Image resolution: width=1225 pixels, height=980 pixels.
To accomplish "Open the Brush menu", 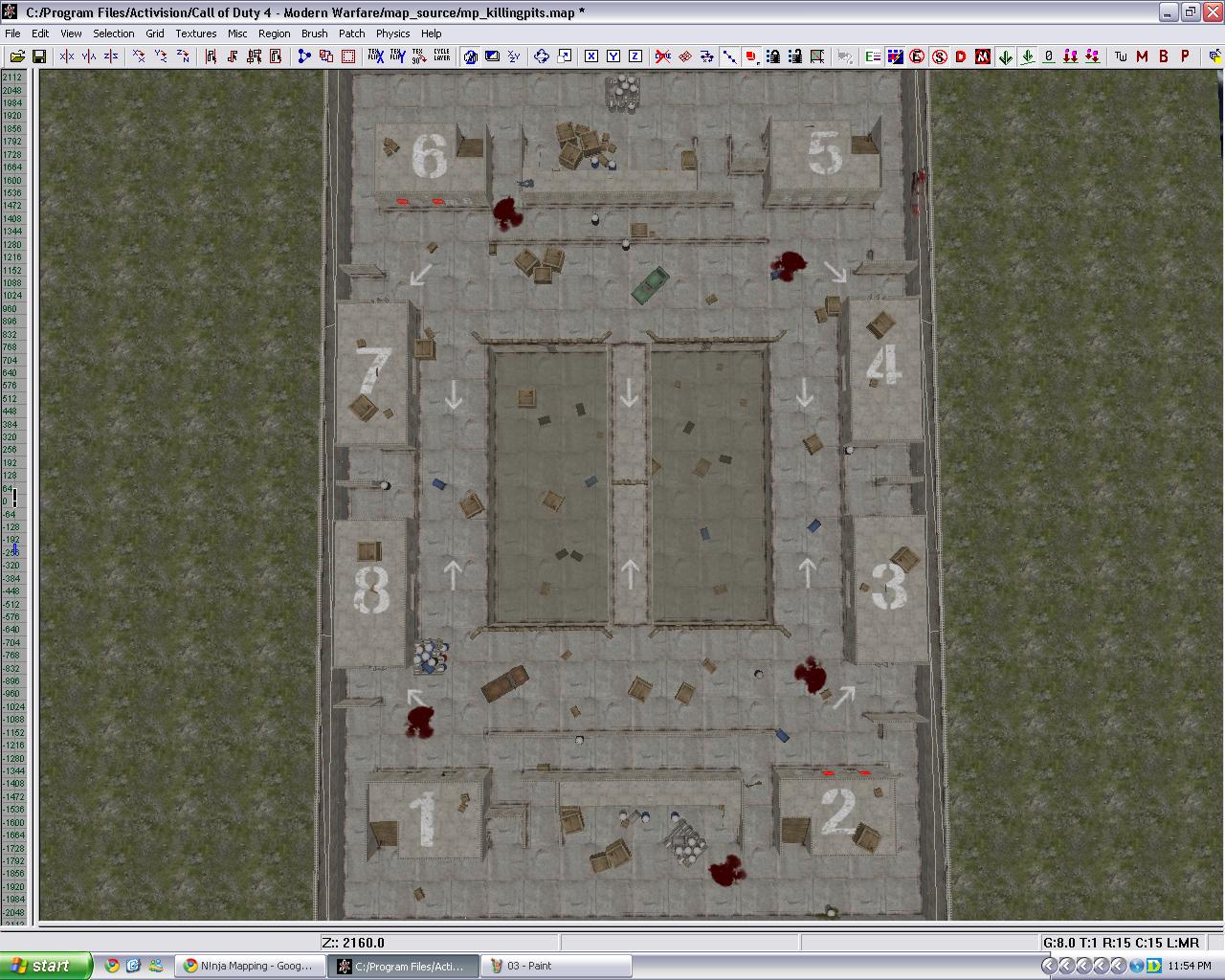I will (315, 33).
